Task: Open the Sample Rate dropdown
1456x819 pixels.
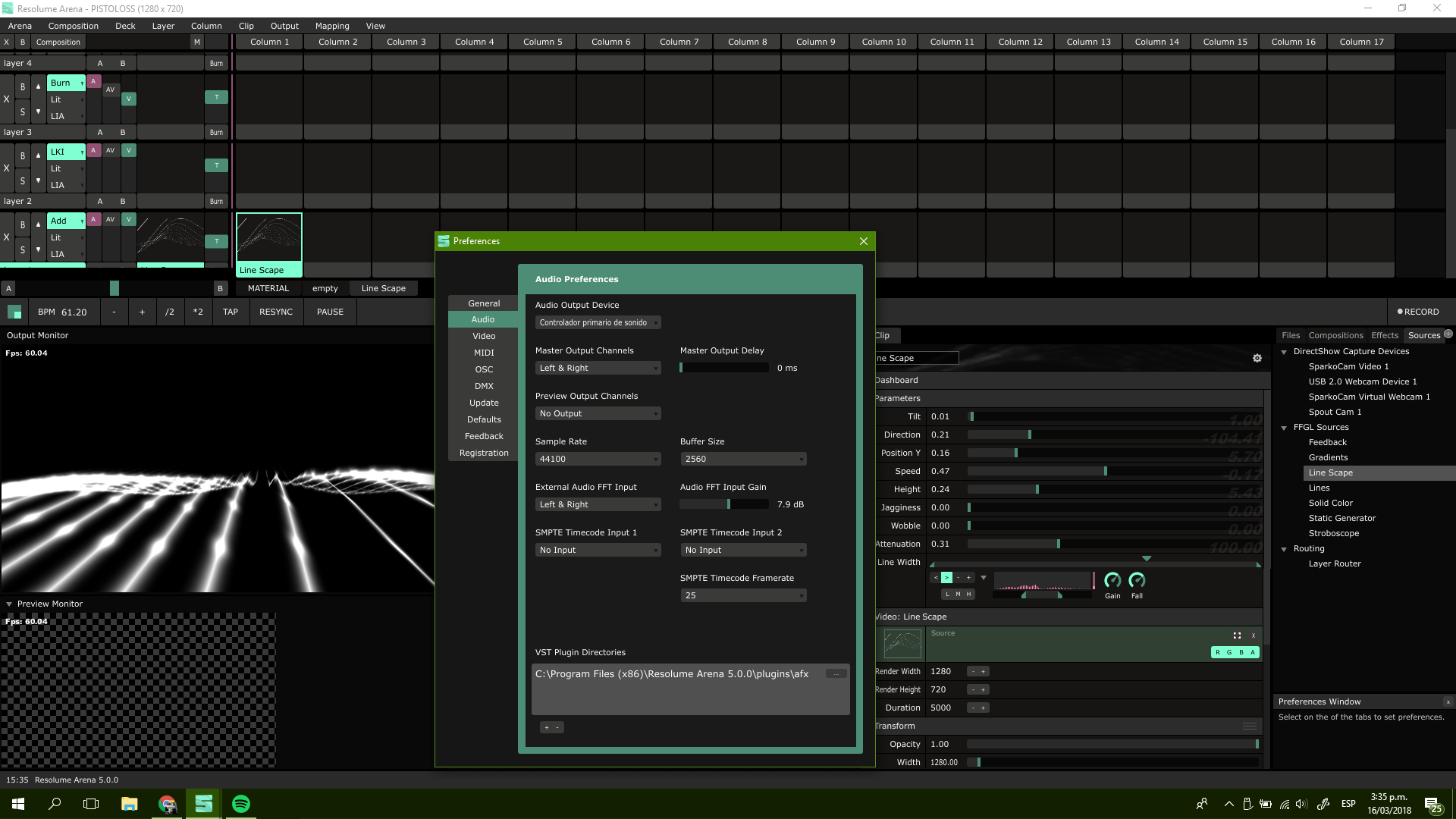Action: 598,459
